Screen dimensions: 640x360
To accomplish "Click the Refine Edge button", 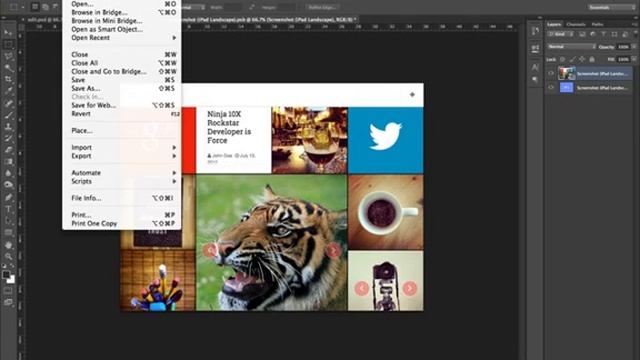I will pos(322,7).
